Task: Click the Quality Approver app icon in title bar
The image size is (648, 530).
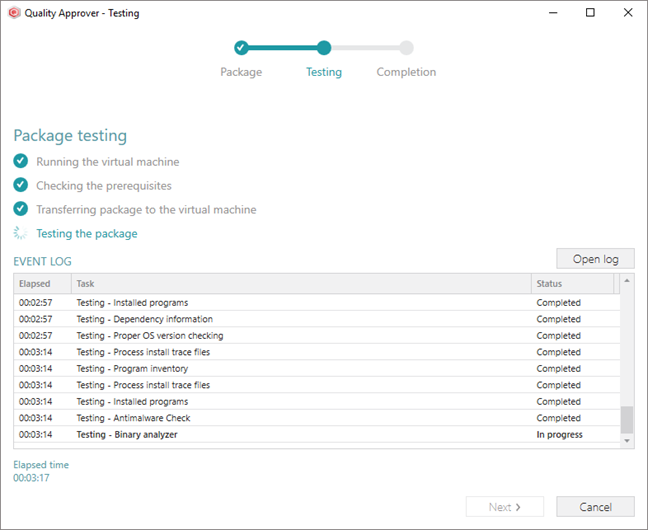Action: [14, 13]
